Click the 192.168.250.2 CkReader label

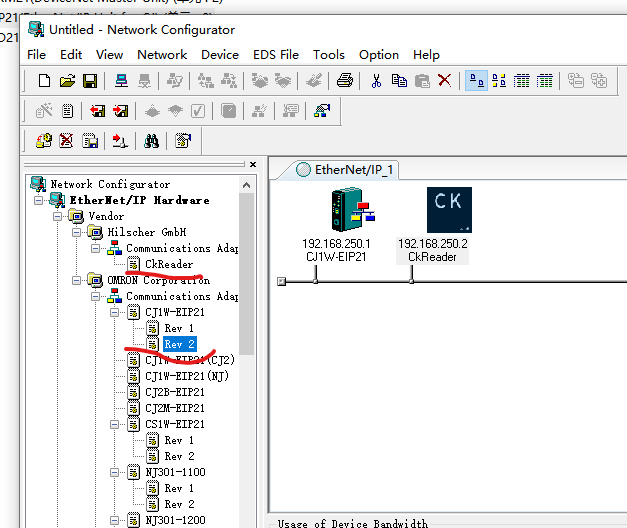[x=432, y=250]
